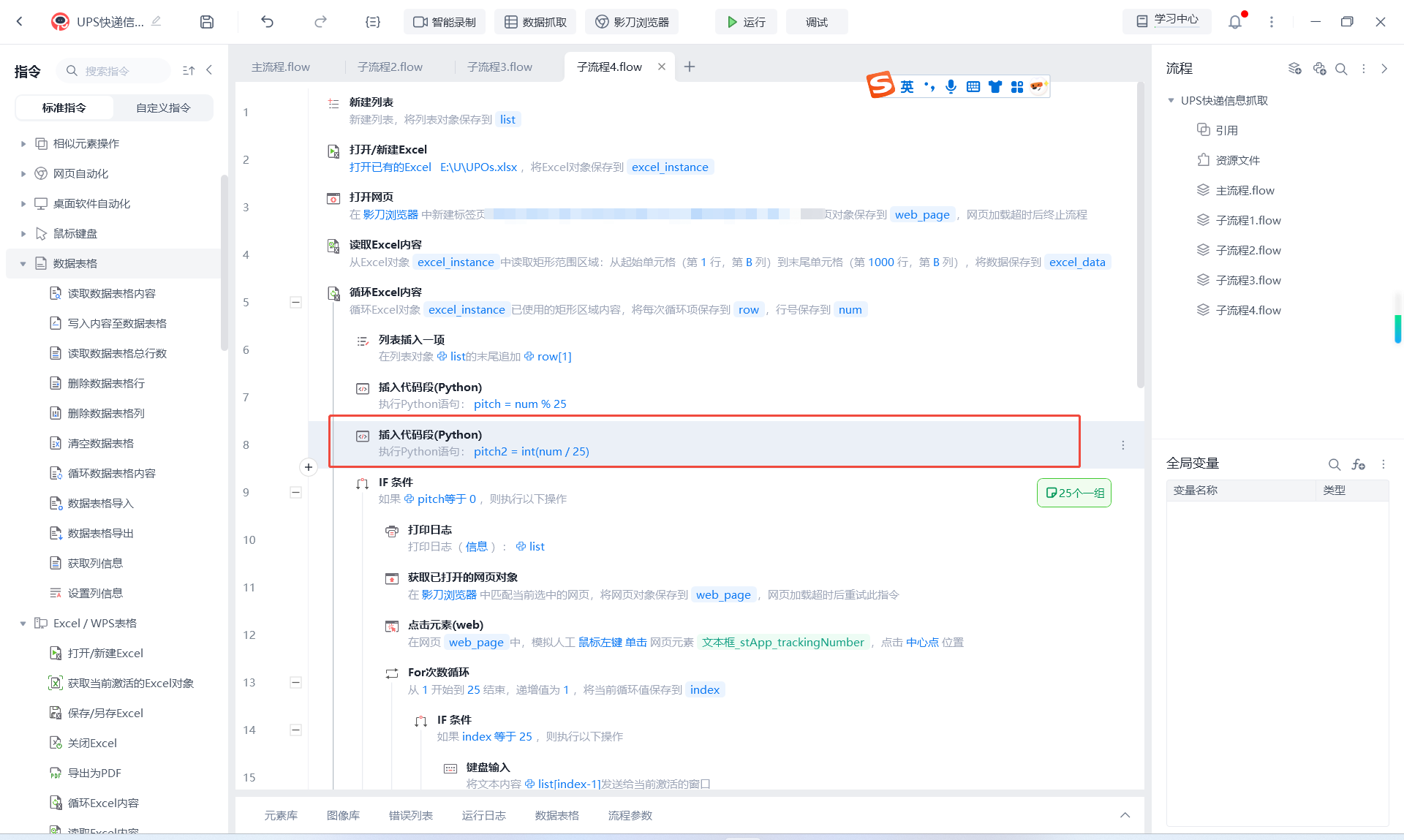Screen dimensions: 1404x840
Task: Switch to 子流程2.flow tab
Action: pos(390,67)
